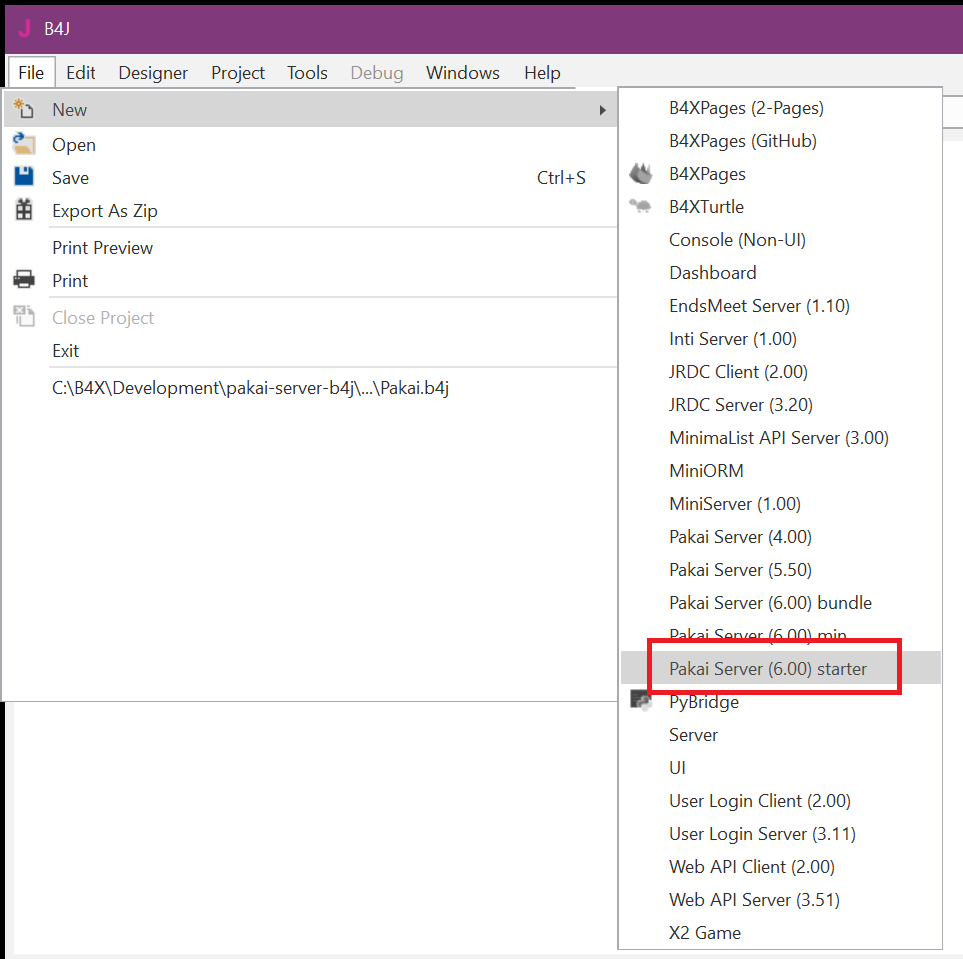Open the Debug menu
This screenshot has height=959, width=963.
click(376, 72)
